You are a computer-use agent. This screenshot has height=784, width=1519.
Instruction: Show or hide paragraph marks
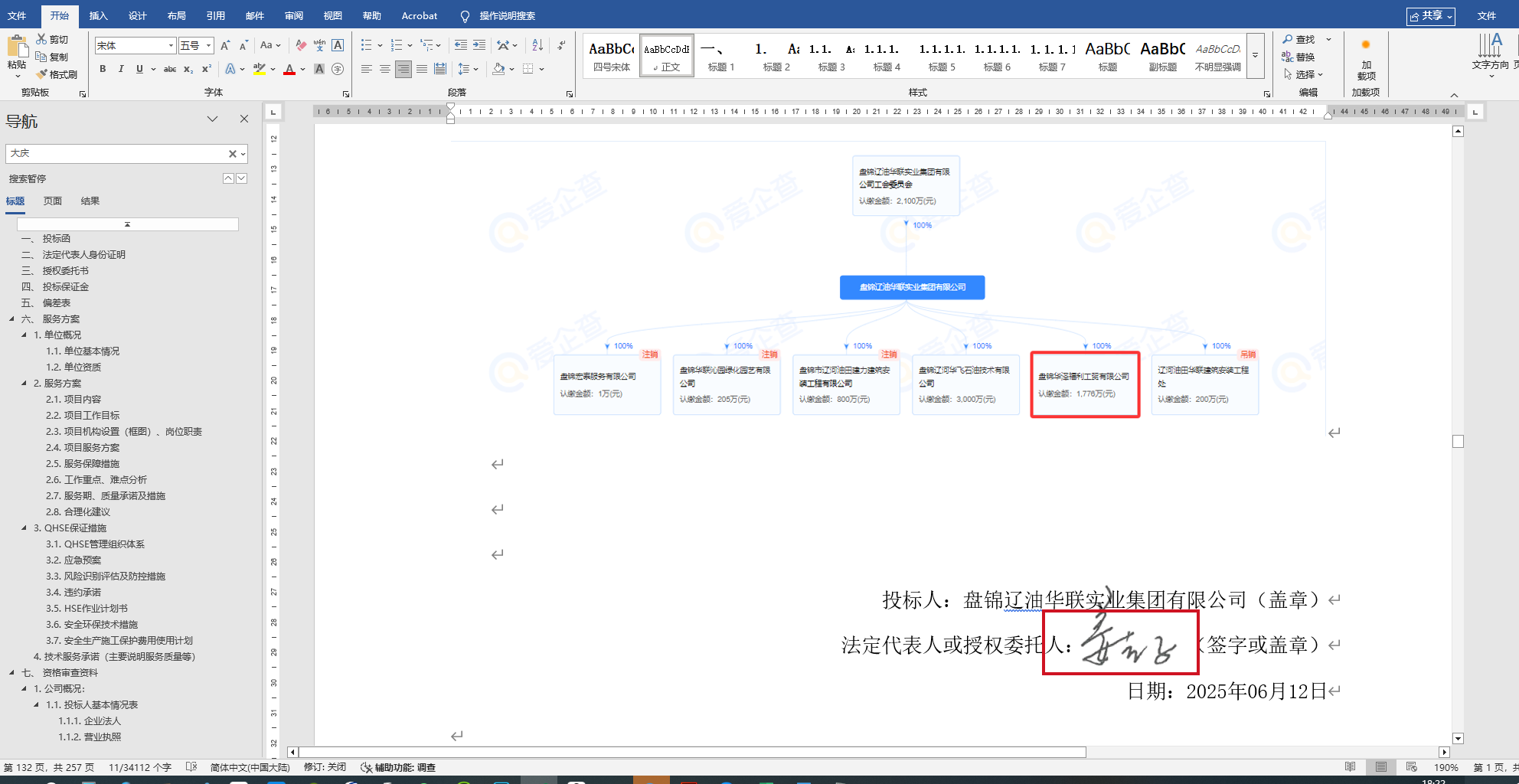pyautogui.click(x=561, y=46)
